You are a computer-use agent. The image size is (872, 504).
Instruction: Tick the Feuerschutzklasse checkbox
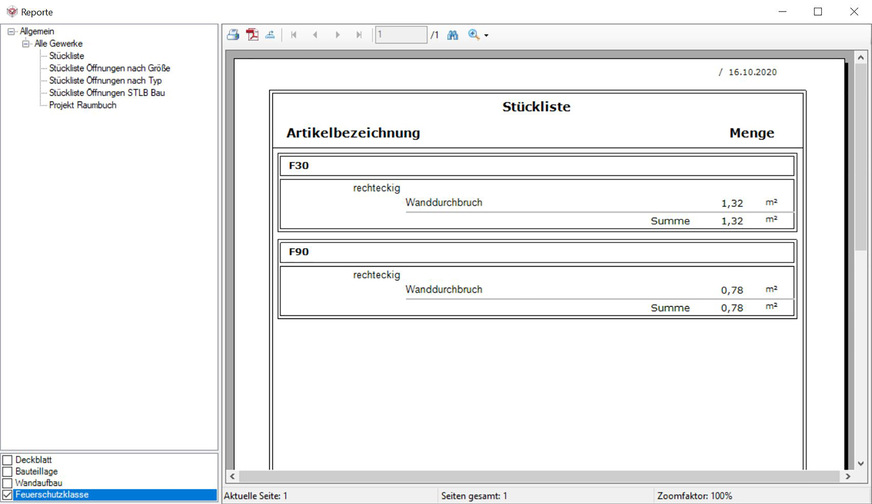click(x=8, y=495)
